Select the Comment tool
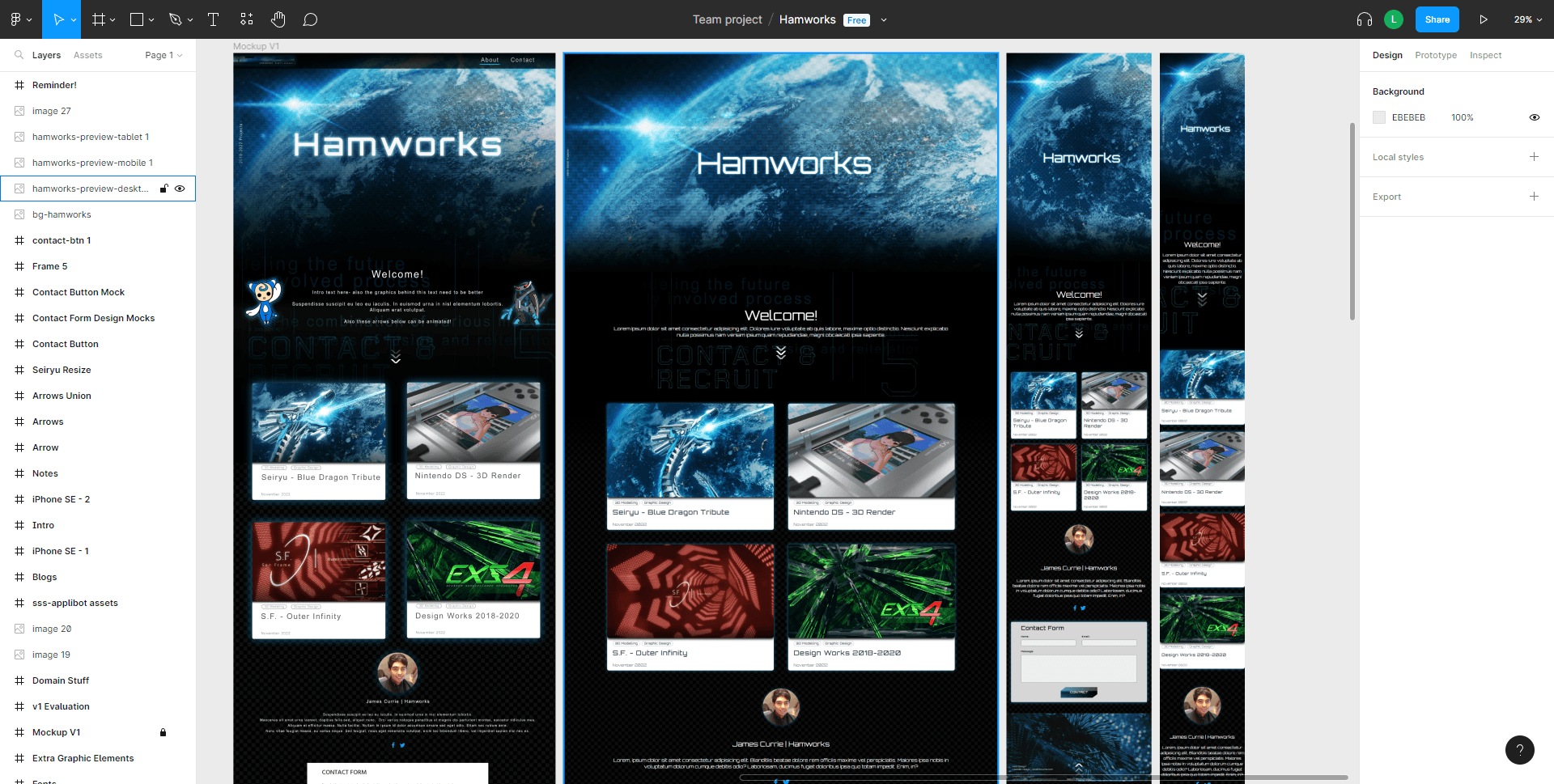This screenshot has width=1554, height=784. 310,19
